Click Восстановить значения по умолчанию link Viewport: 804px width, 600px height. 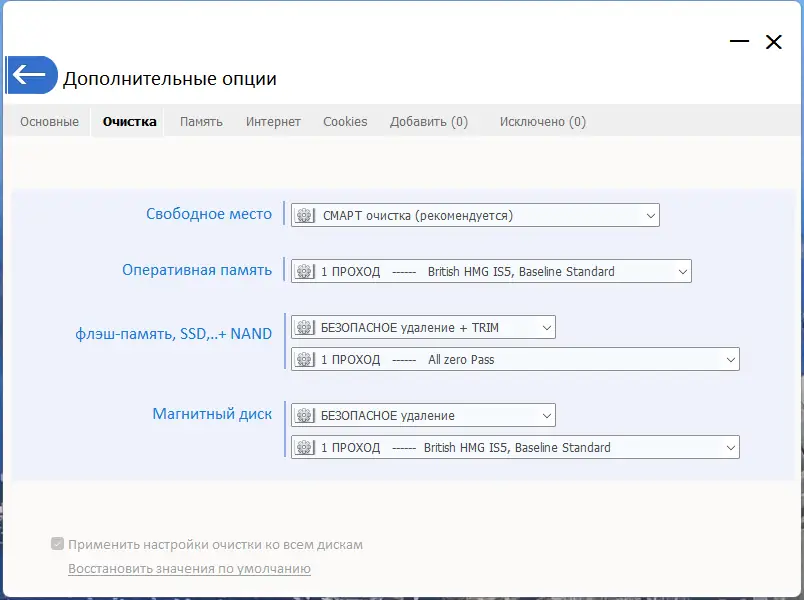pos(189,569)
